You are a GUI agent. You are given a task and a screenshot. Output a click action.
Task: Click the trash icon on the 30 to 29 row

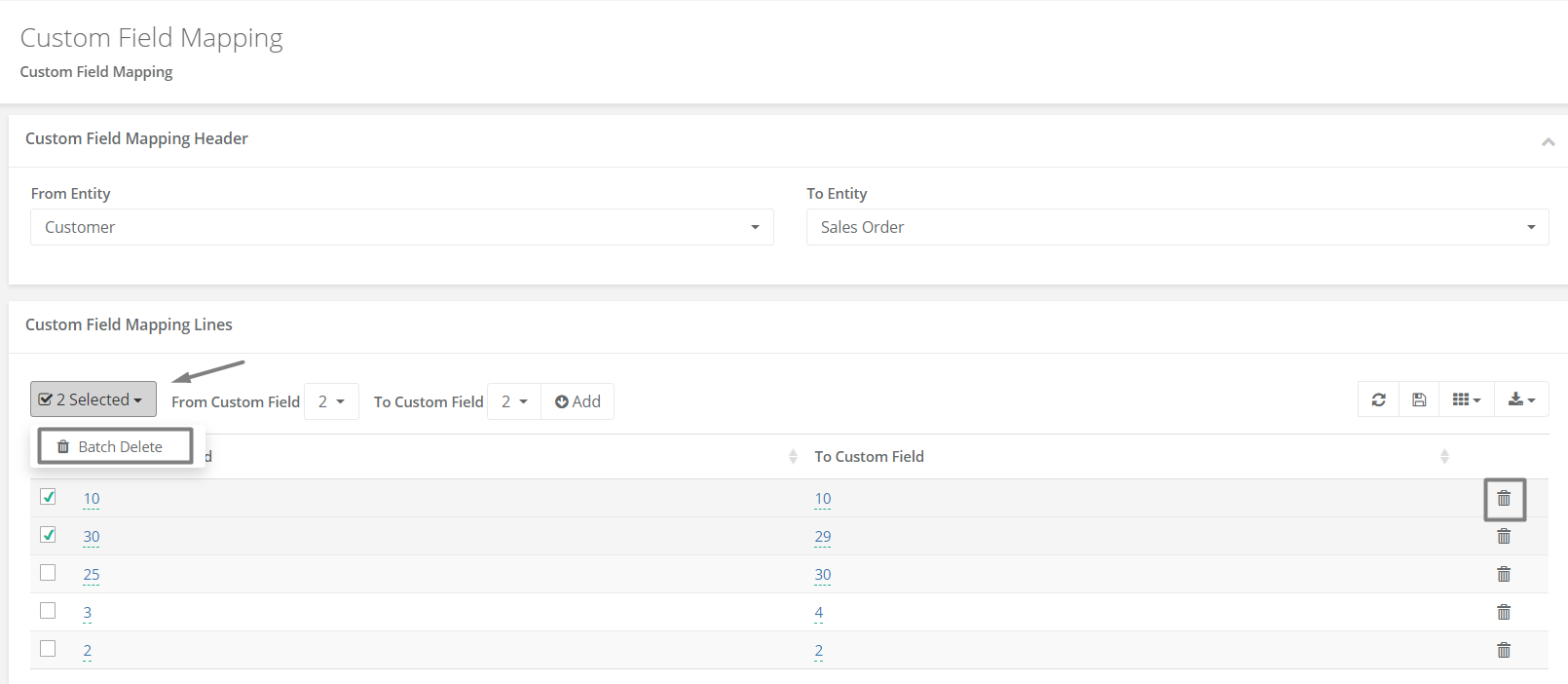pos(1504,537)
